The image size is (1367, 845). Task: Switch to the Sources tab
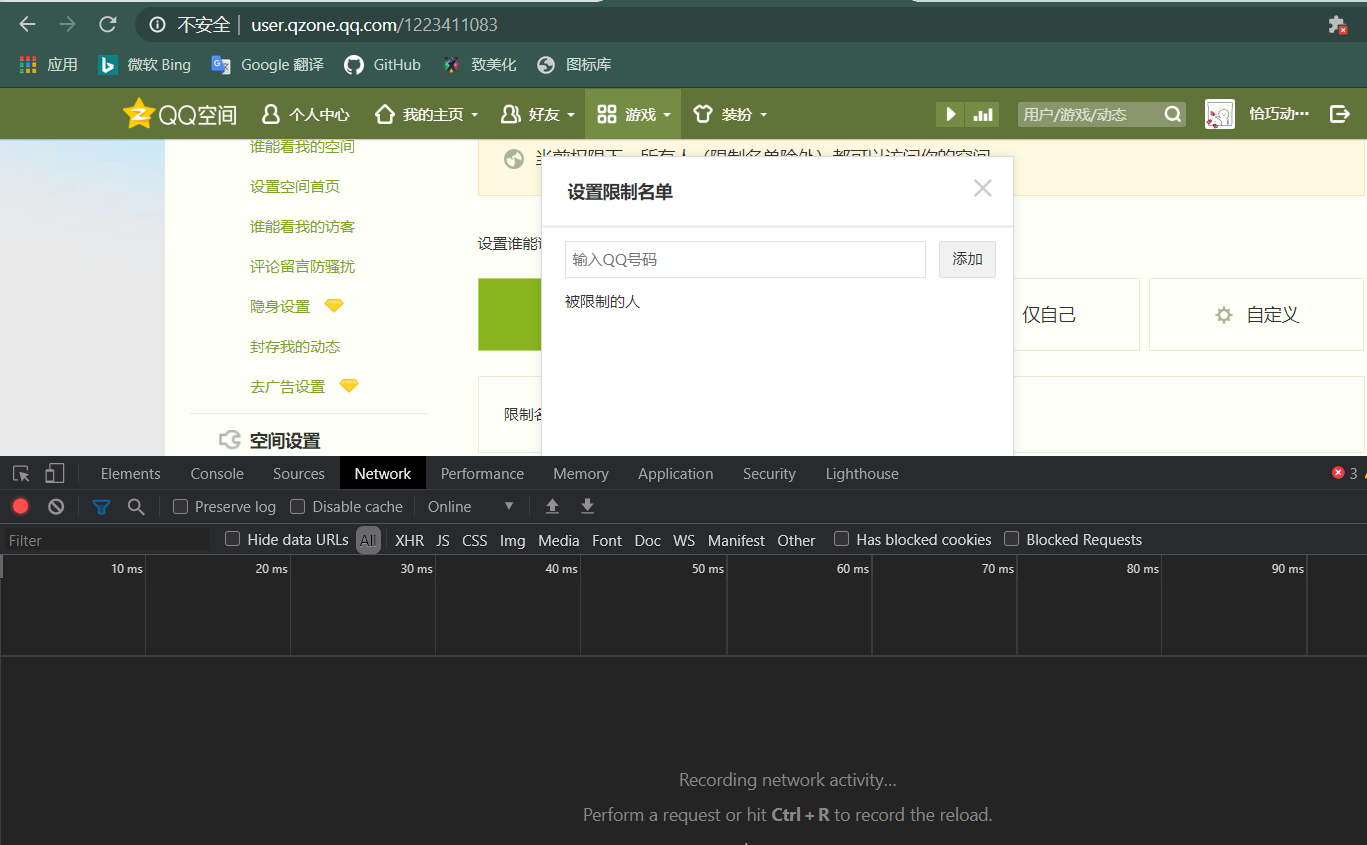coord(299,474)
